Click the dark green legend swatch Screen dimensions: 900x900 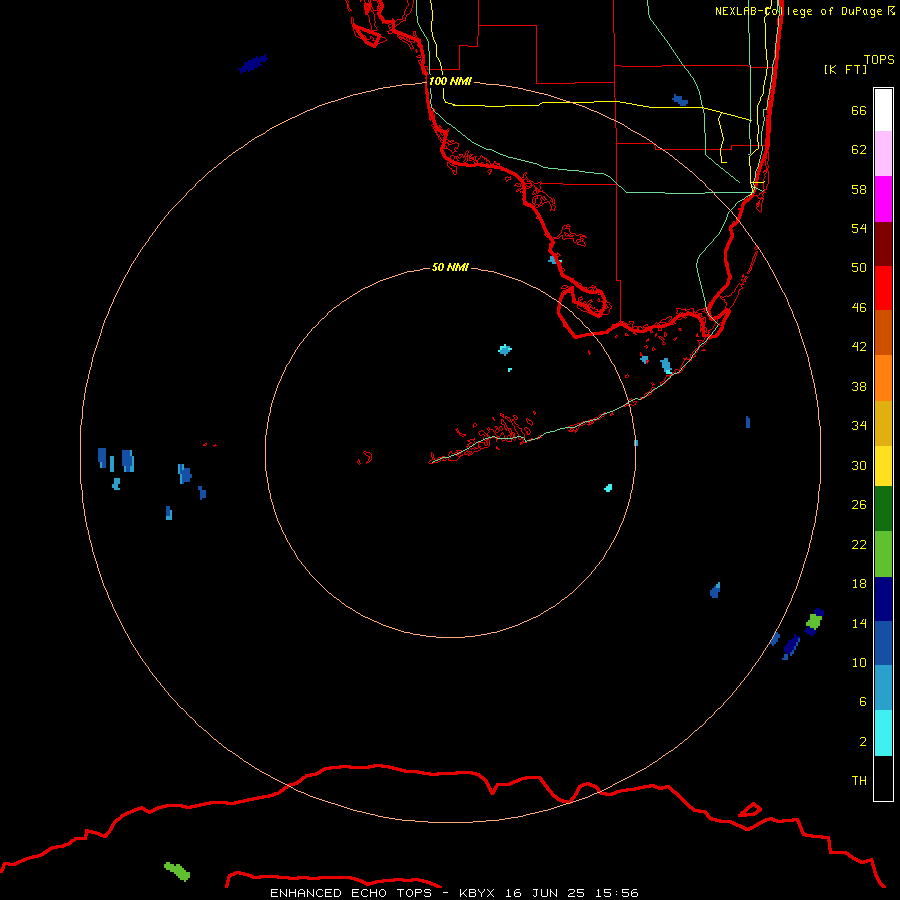[x=883, y=509]
